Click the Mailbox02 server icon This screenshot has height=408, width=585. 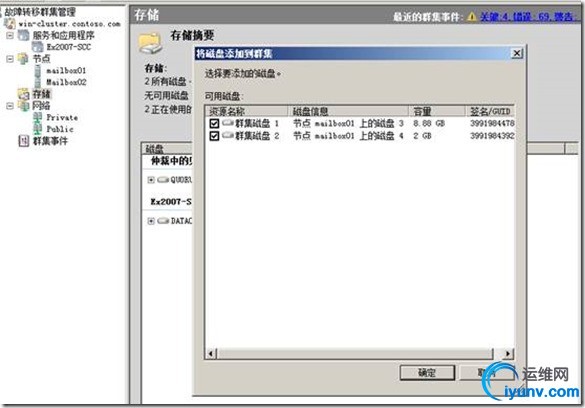(38, 82)
